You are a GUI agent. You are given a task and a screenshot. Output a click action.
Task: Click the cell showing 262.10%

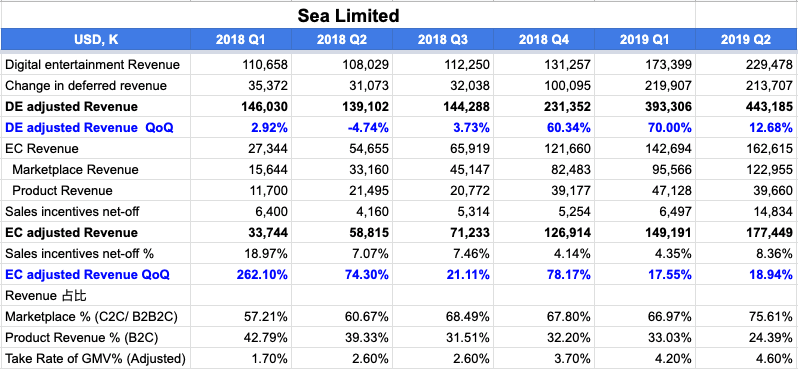241,274
